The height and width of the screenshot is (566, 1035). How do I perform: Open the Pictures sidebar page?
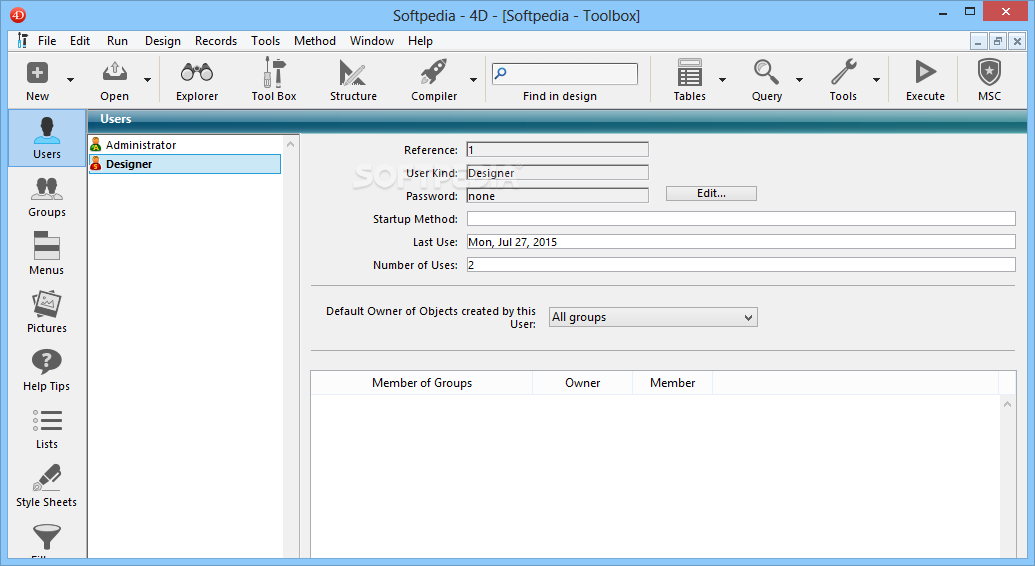47,312
